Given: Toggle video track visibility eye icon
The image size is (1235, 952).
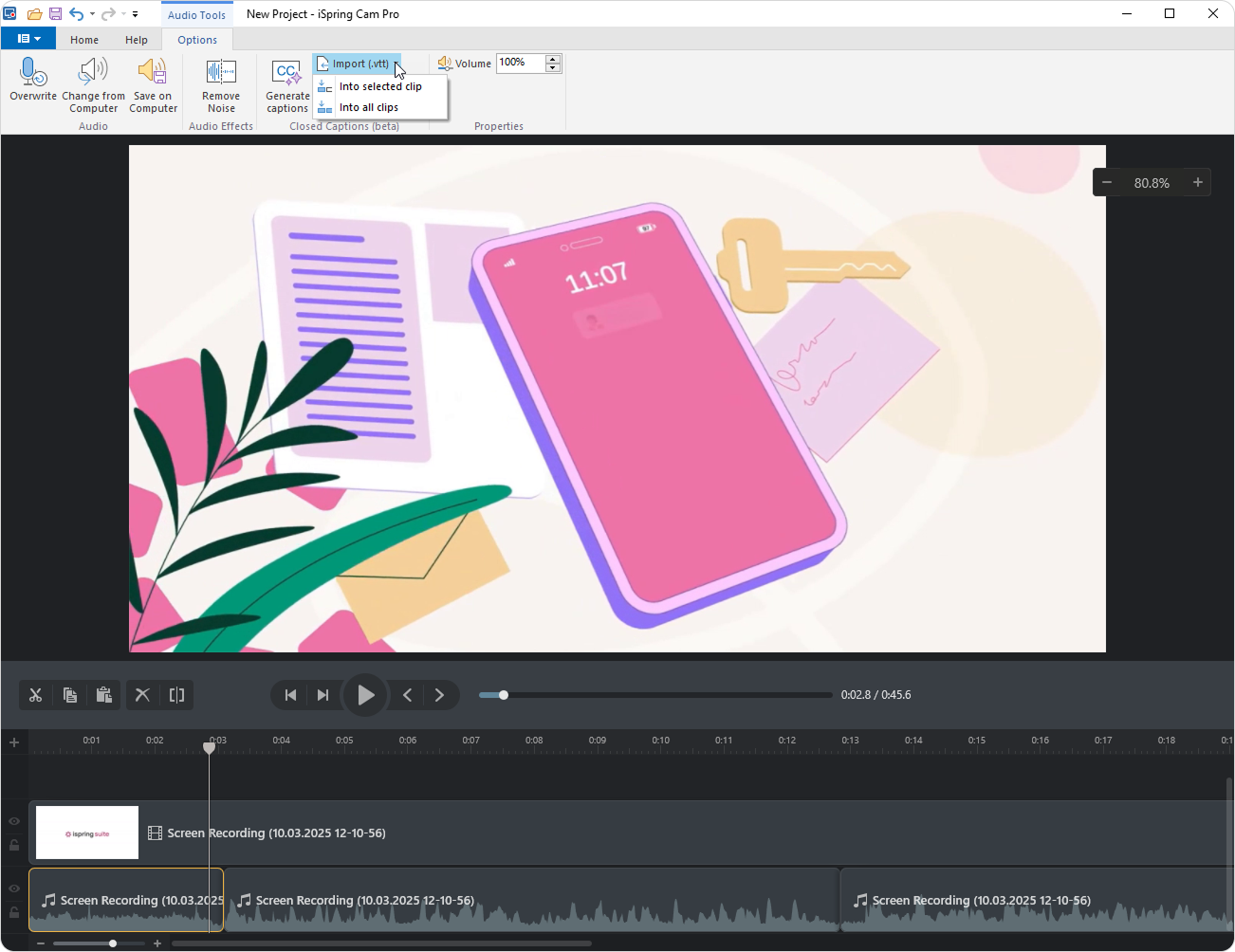Looking at the screenshot, I should (14, 821).
